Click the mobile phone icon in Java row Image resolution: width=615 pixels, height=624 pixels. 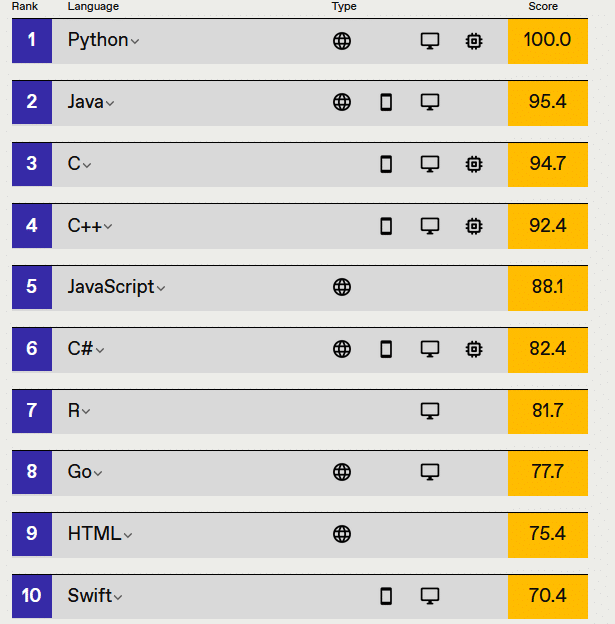click(386, 102)
